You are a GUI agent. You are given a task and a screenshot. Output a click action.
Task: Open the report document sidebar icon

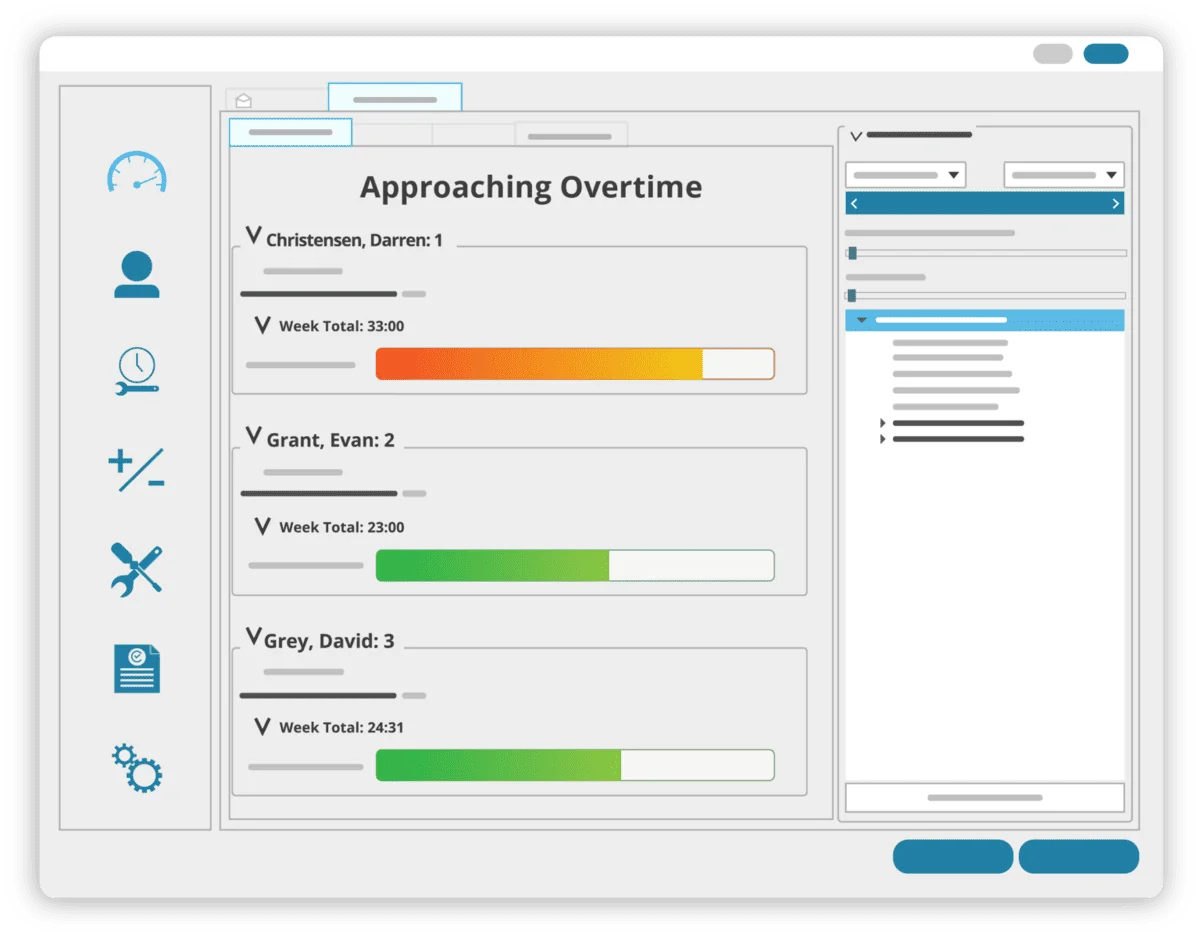click(x=137, y=668)
